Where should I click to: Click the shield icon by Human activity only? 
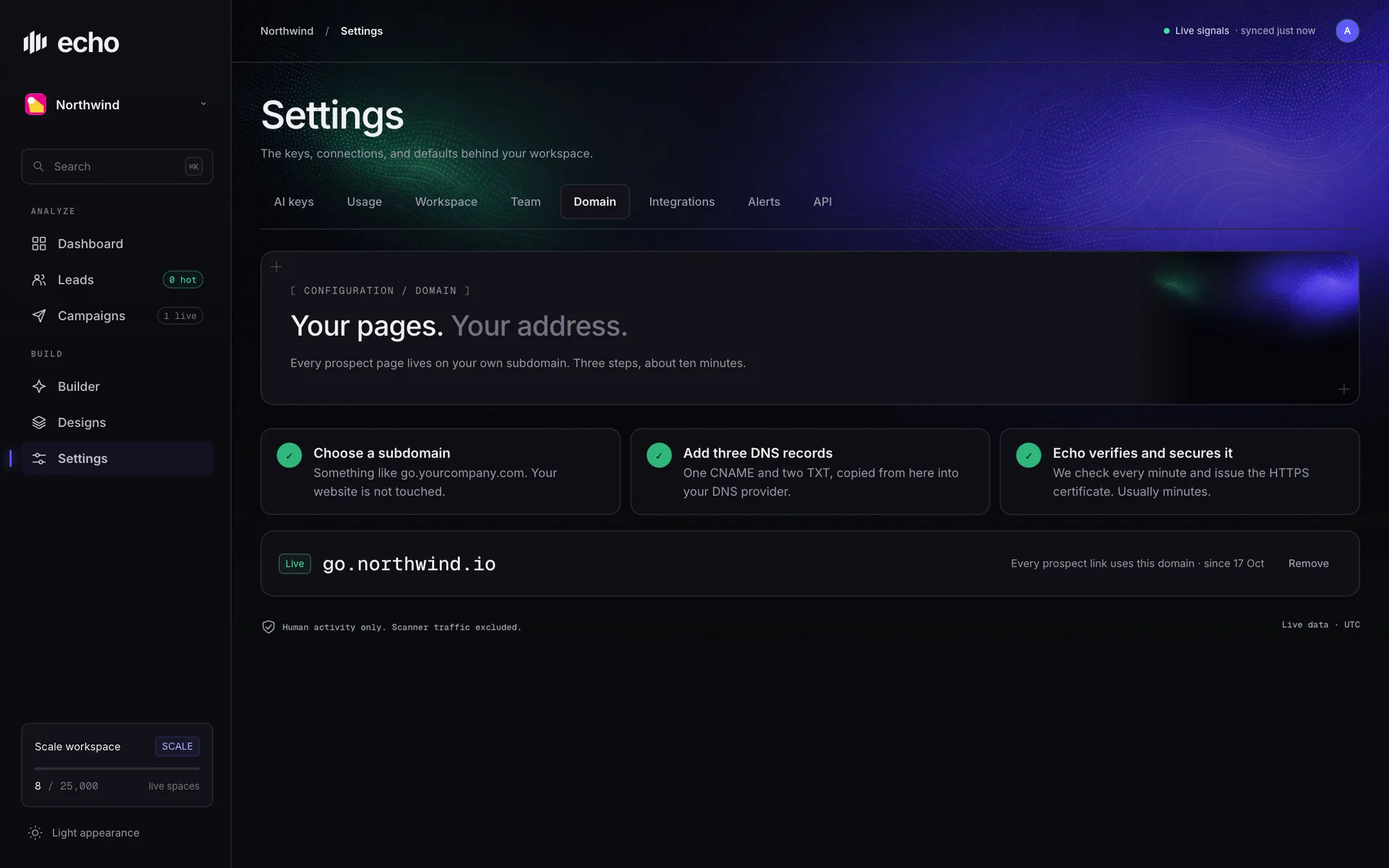pyautogui.click(x=268, y=627)
